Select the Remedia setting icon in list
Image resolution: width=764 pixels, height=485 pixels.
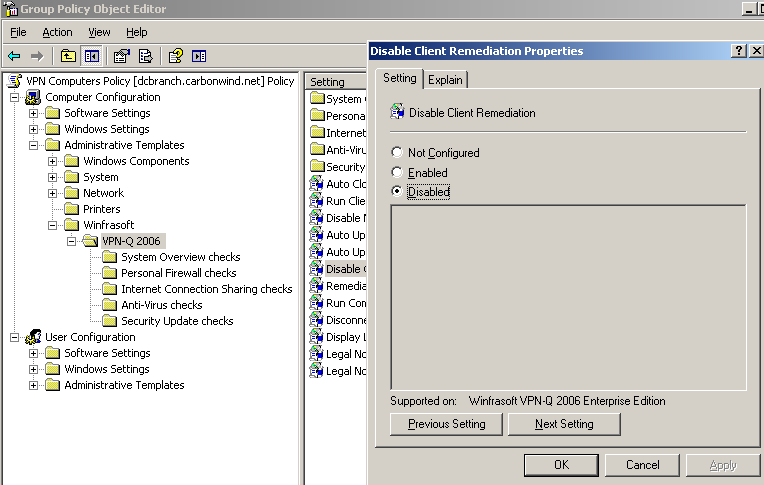[x=316, y=286]
